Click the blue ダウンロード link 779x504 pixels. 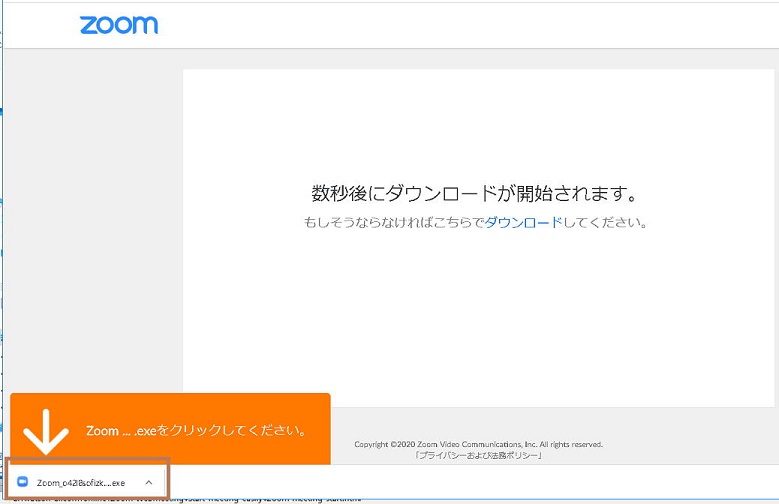pos(524,223)
